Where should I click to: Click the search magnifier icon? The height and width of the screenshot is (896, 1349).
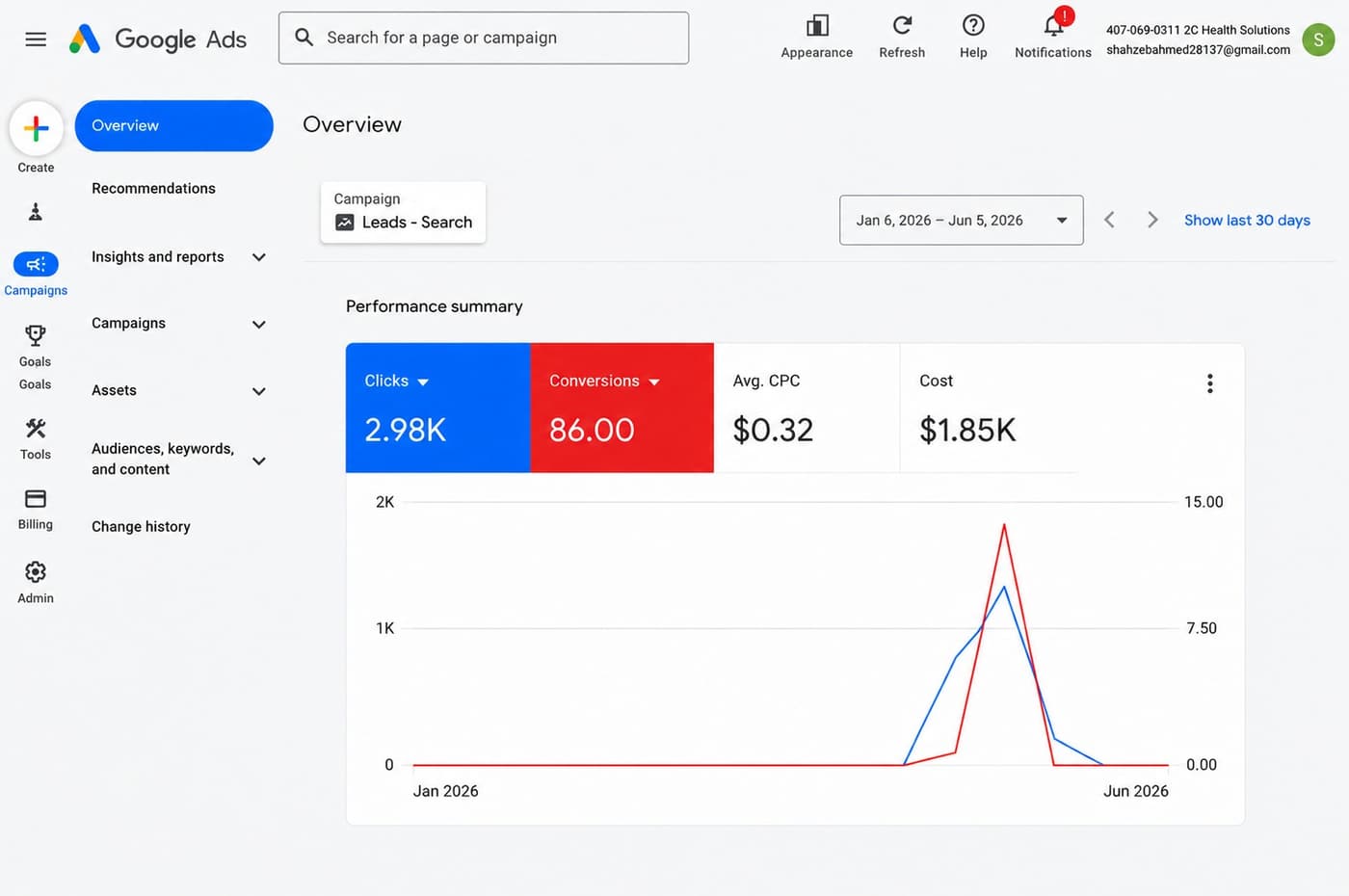304,38
